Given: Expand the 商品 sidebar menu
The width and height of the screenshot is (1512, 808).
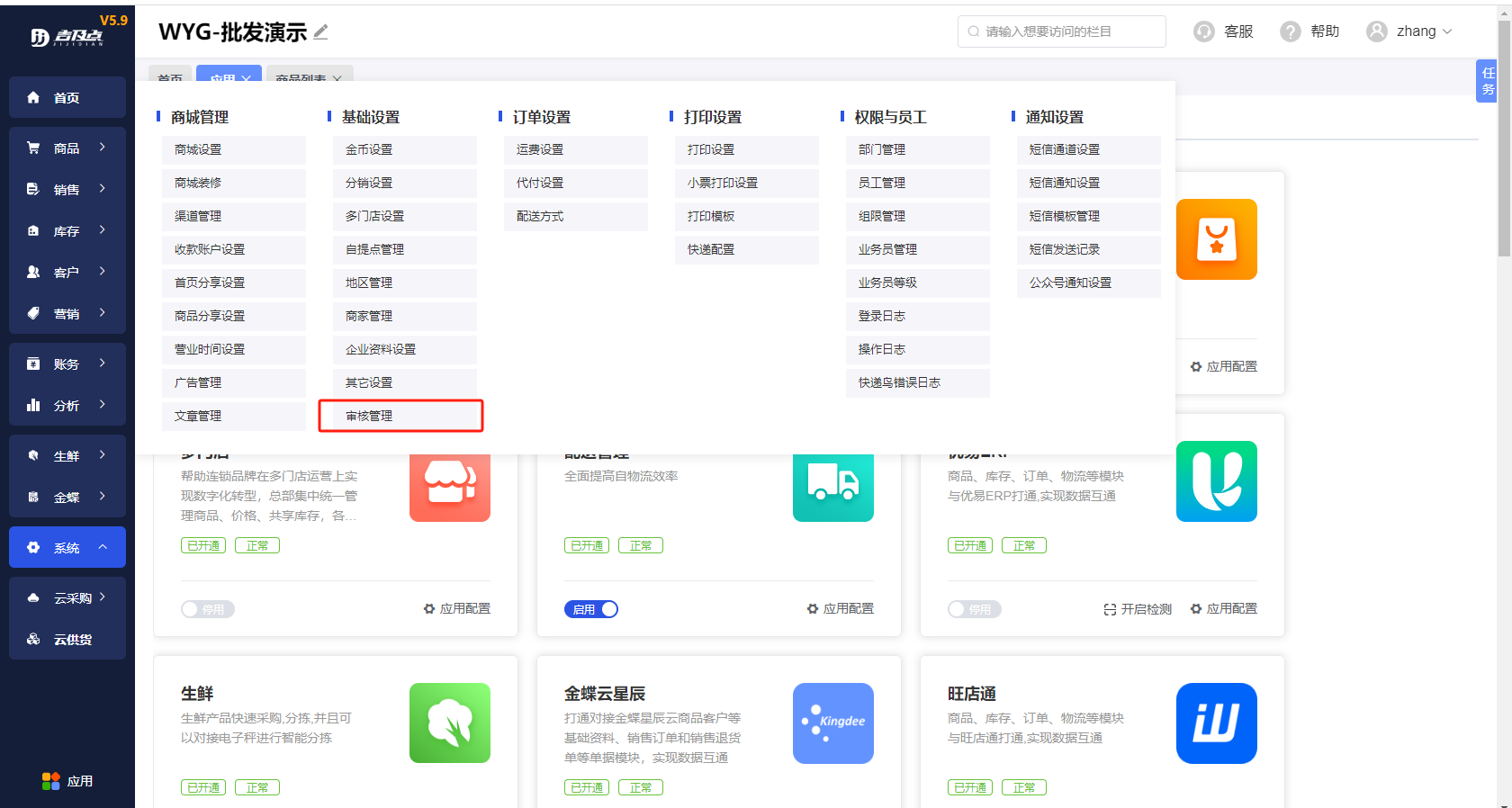Looking at the screenshot, I should point(67,148).
